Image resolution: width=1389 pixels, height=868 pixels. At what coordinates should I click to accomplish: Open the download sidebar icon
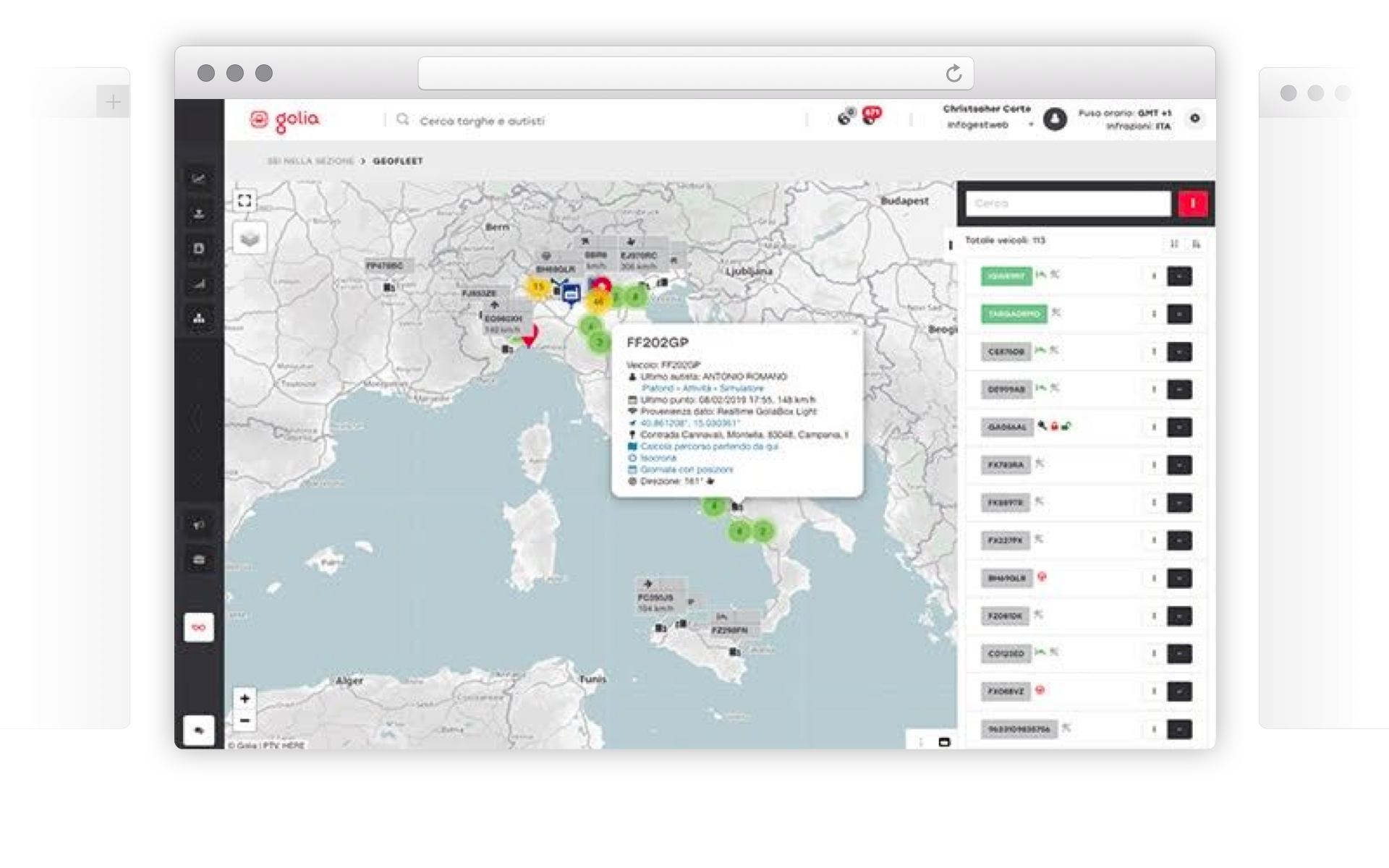click(199, 213)
